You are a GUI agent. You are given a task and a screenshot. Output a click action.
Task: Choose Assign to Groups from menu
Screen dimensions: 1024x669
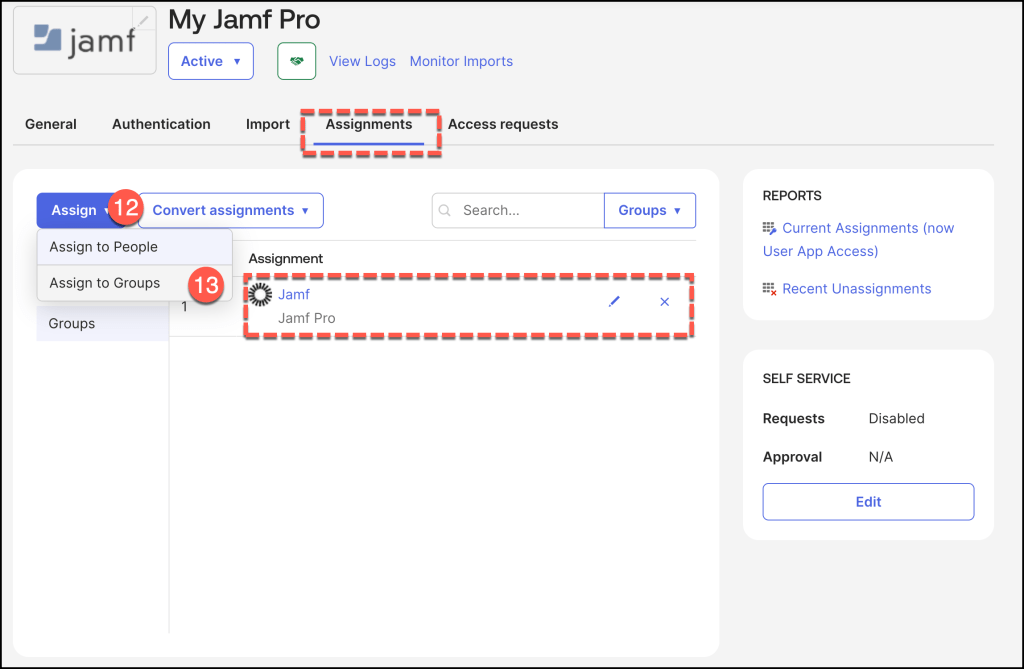(105, 283)
